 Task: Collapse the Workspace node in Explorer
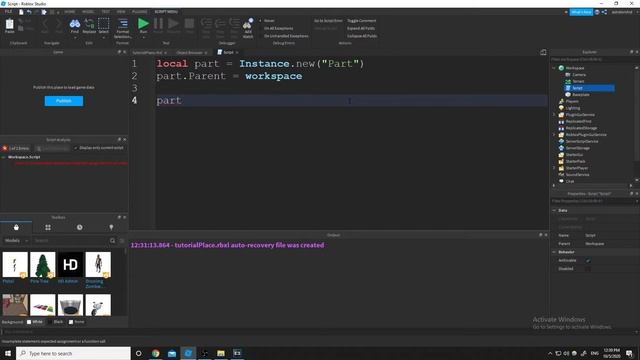554,68
